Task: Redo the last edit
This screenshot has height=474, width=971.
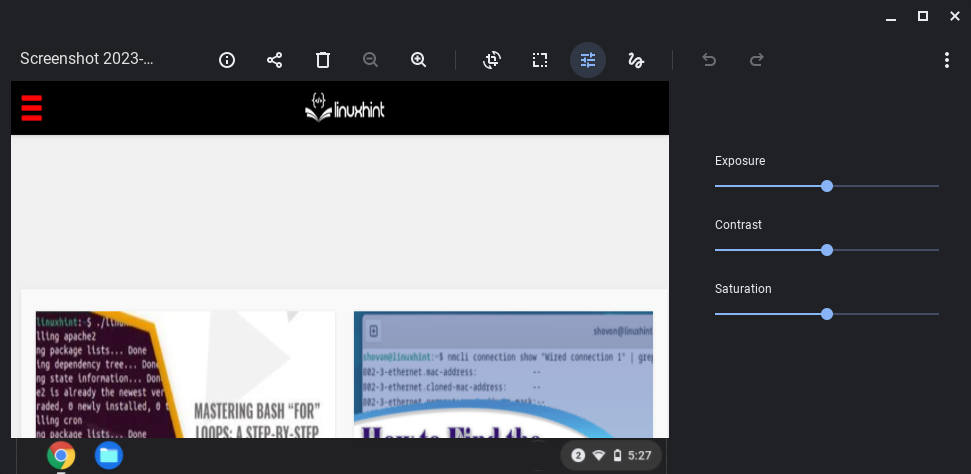Action: 757,60
